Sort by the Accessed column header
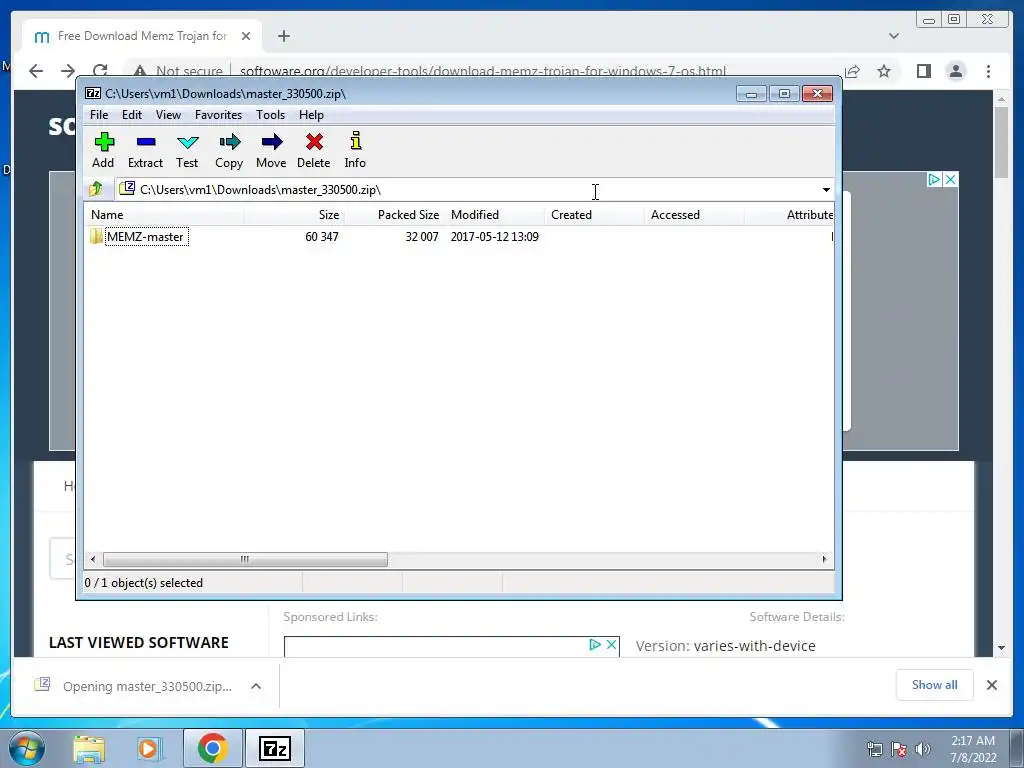This screenshot has width=1024, height=768. tap(694, 215)
